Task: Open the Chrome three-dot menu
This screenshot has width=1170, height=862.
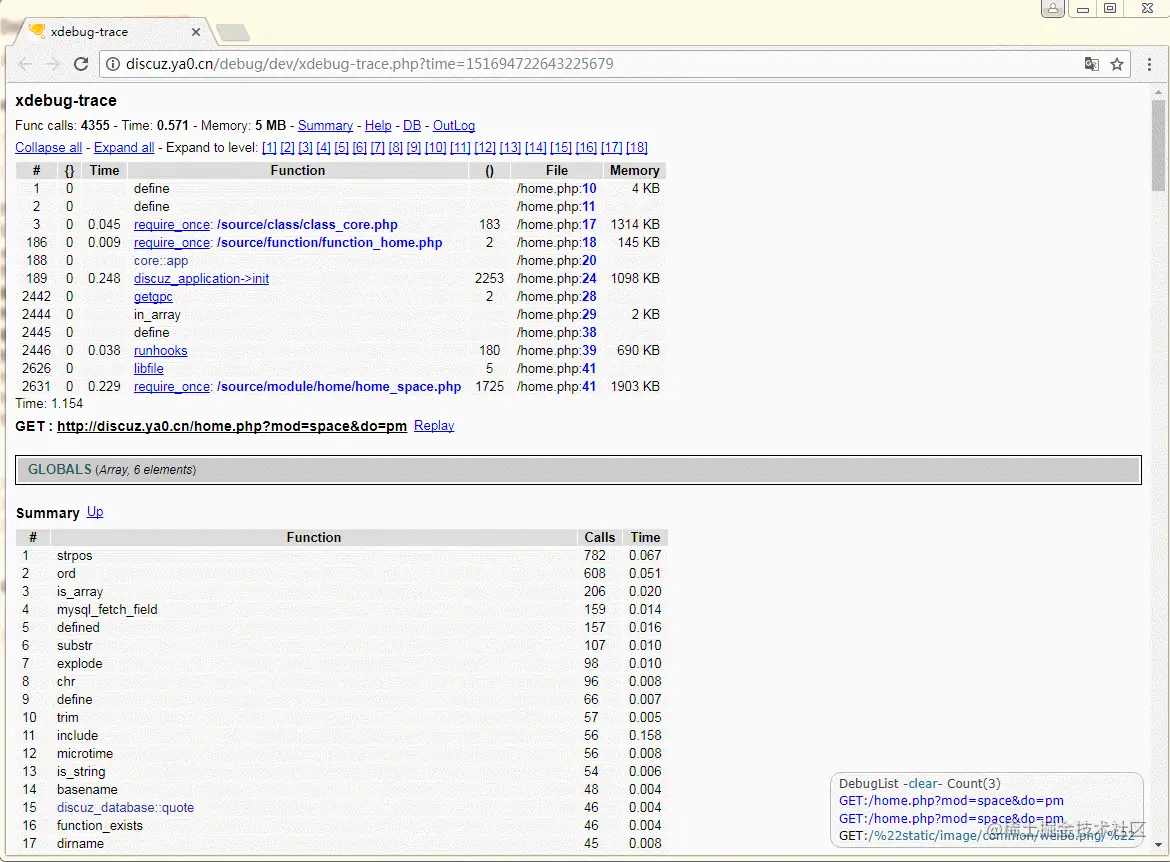Action: 1149,64
